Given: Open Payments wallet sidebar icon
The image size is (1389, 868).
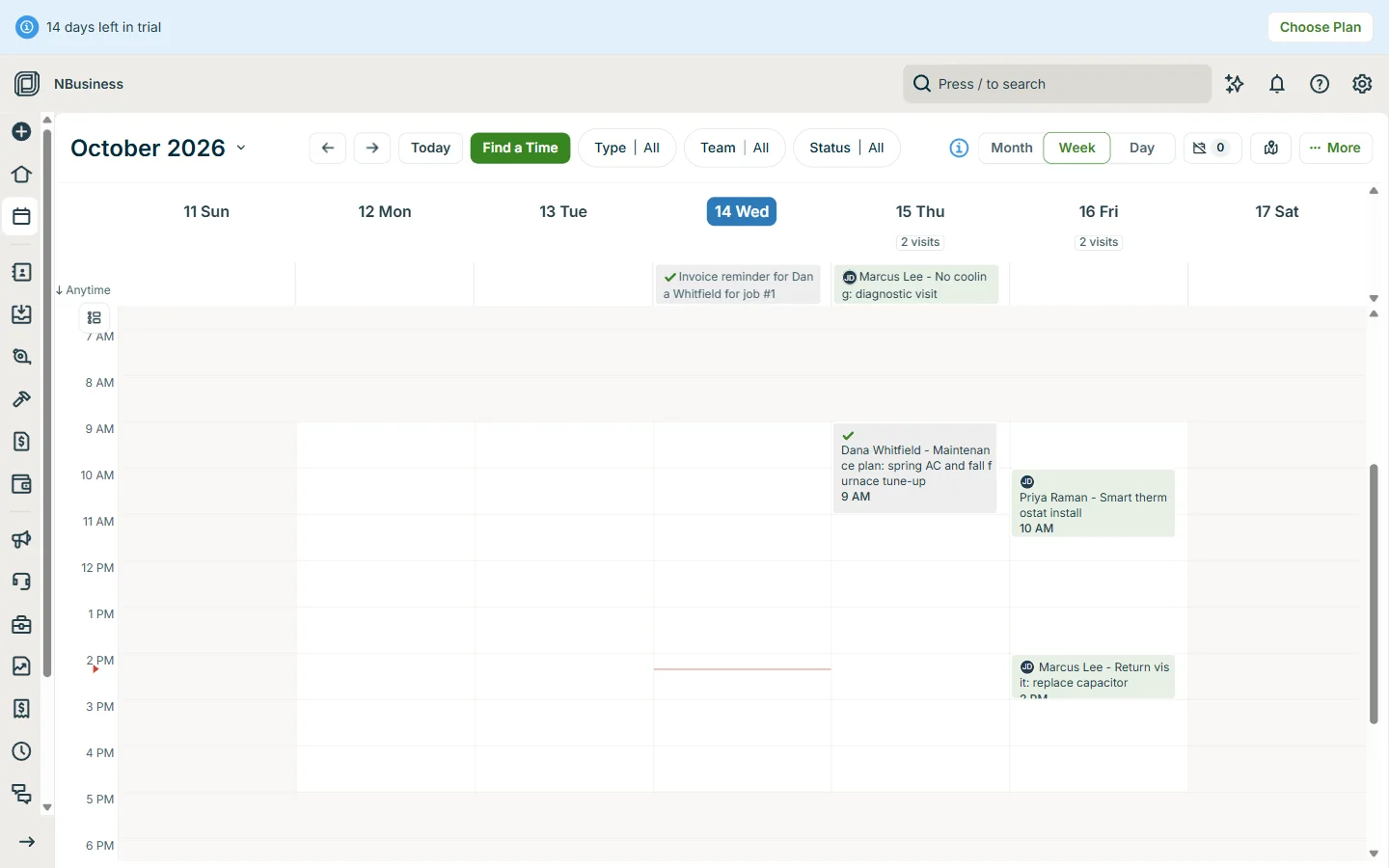Looking at the screenshot, I should click(x=21, y=484).
